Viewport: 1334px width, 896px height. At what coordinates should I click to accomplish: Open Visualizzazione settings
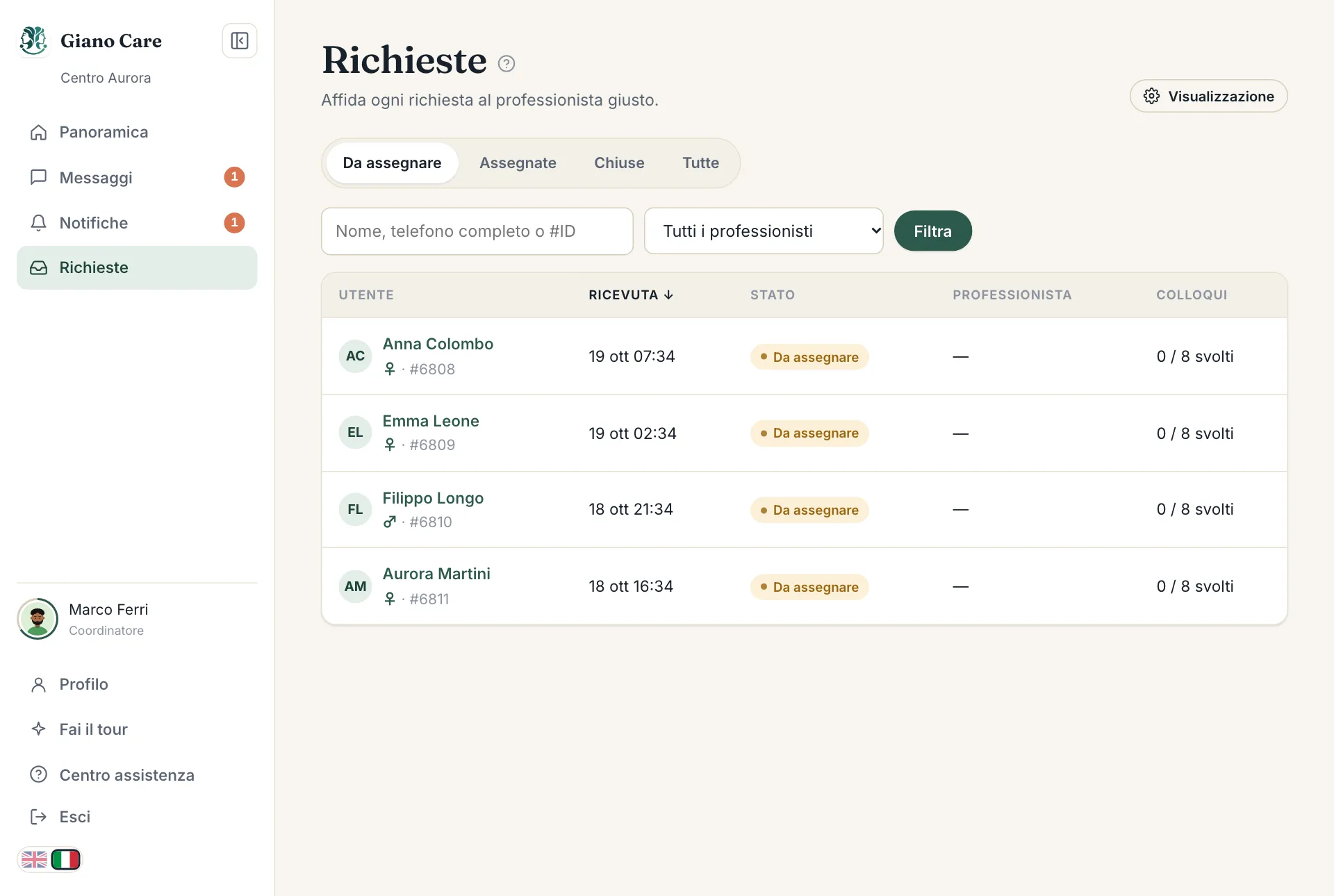point(1208,96)
